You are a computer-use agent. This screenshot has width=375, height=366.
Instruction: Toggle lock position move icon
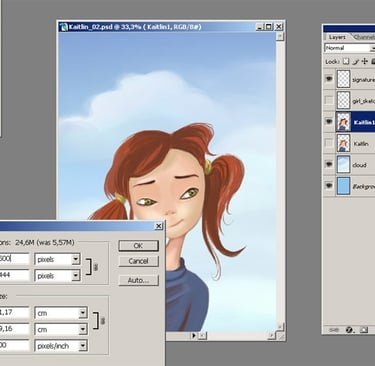pos(364,61)
